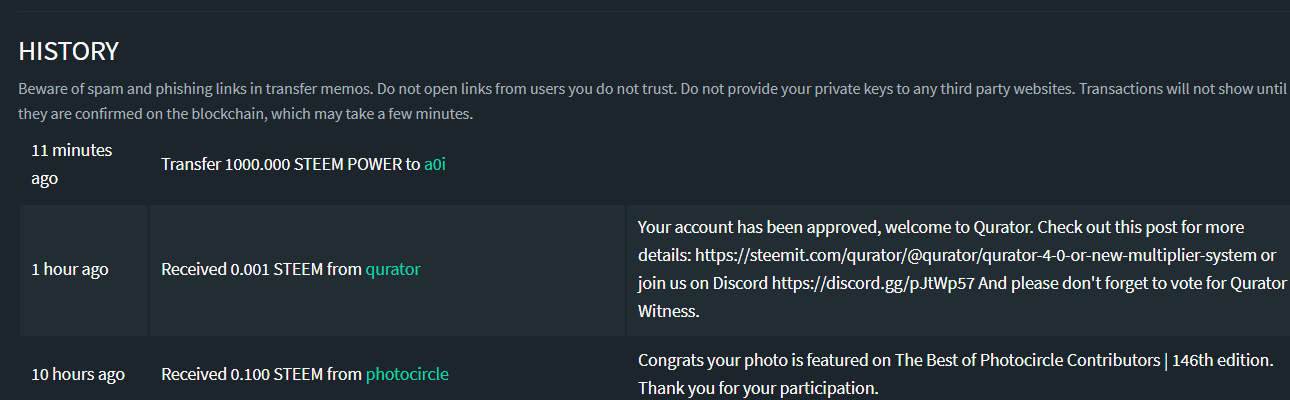Image resolution: width=1290 pixels, height=400 pixels.
Task: Click the 'confirmed on the blockchain' notice line
Action: 245,114
